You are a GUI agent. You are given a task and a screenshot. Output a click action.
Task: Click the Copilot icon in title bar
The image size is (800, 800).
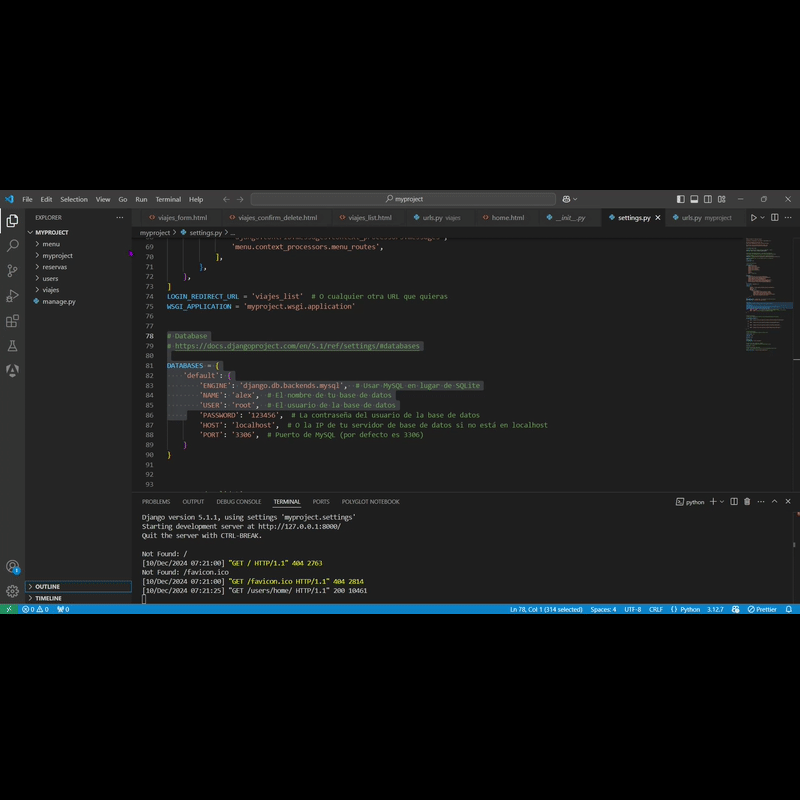click(x=566, y=199)
